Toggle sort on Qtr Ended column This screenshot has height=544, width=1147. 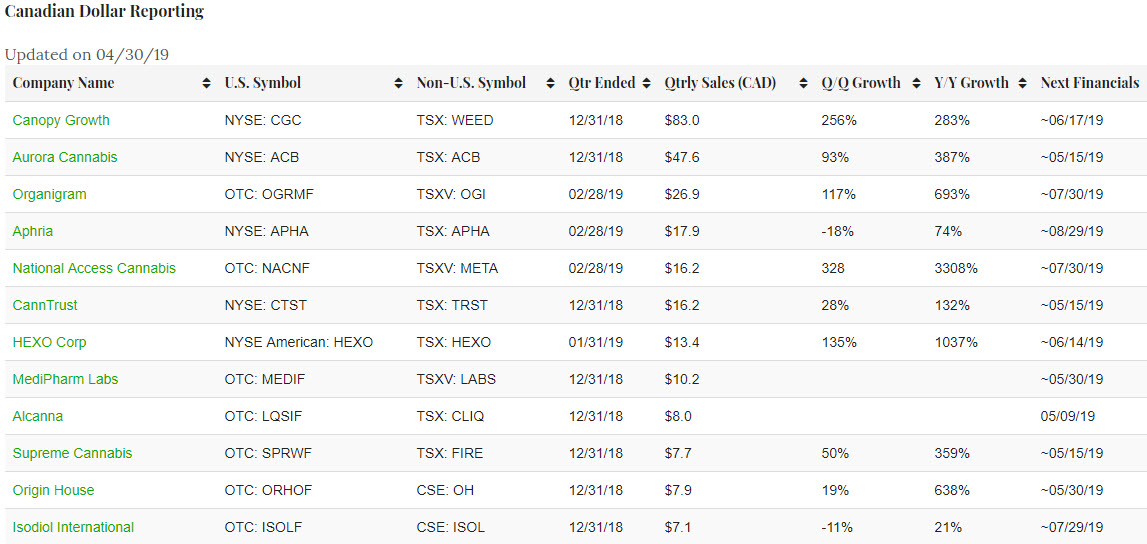[x=646, y=84]
